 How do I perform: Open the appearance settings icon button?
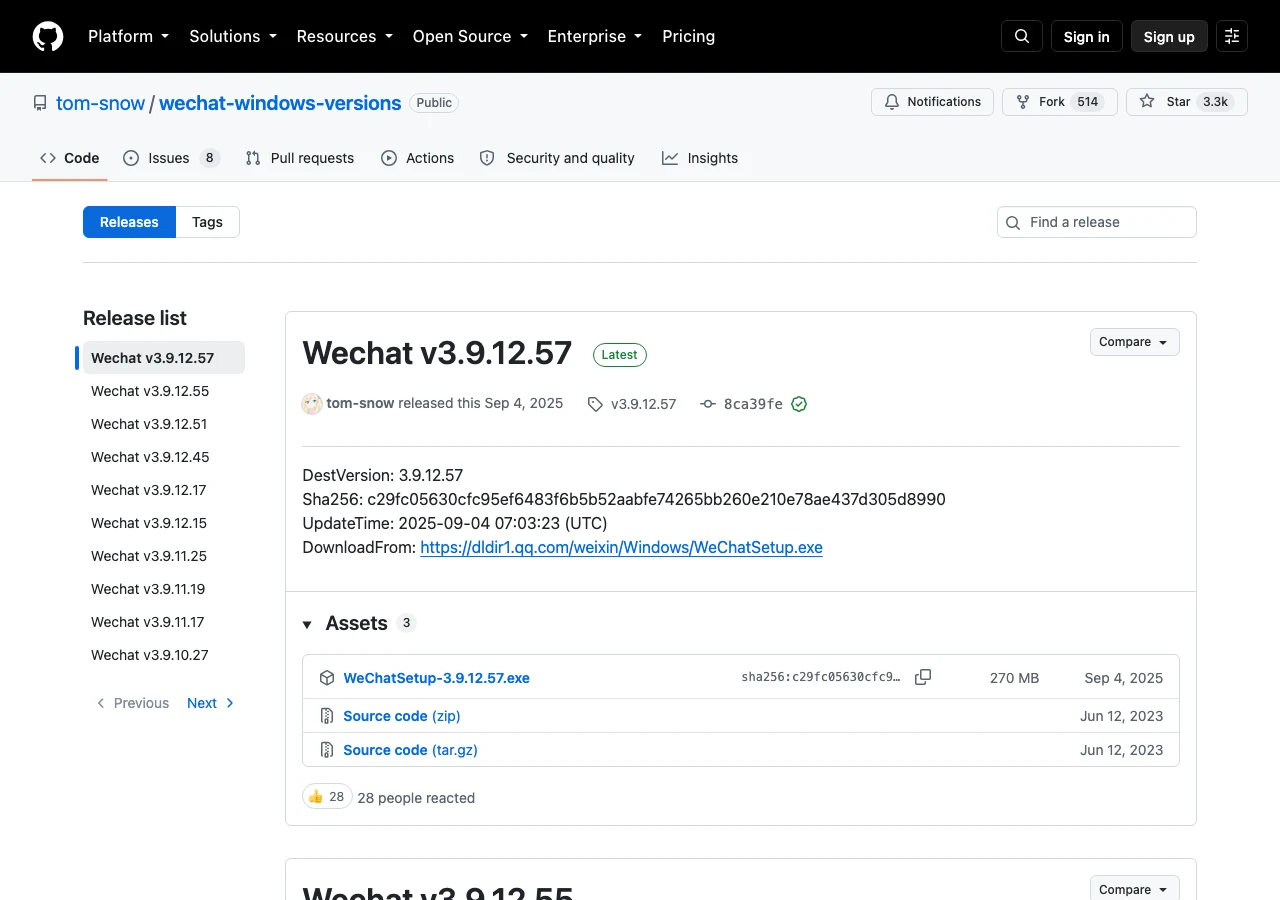pos(1232,36)
